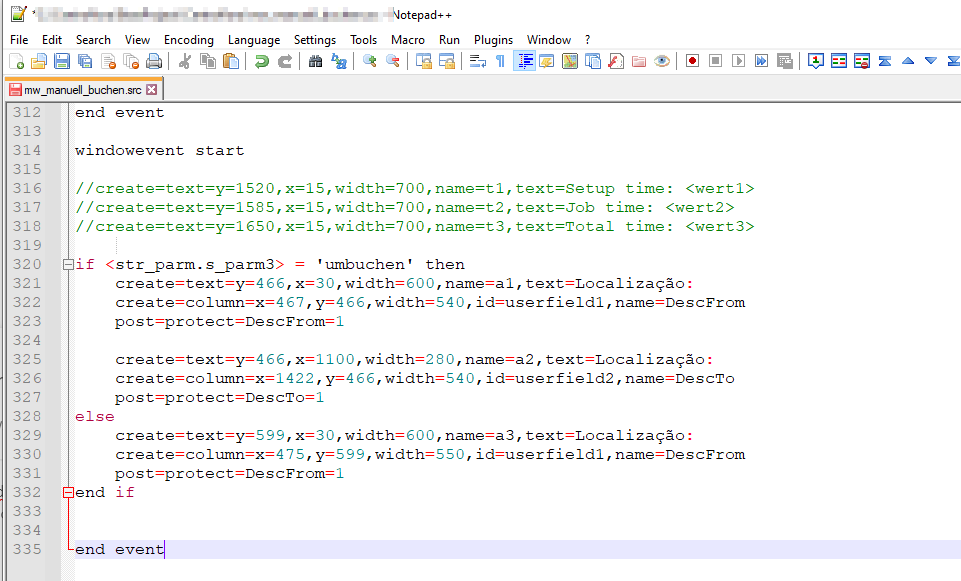Run macro multiple times icon

[761, 61]
